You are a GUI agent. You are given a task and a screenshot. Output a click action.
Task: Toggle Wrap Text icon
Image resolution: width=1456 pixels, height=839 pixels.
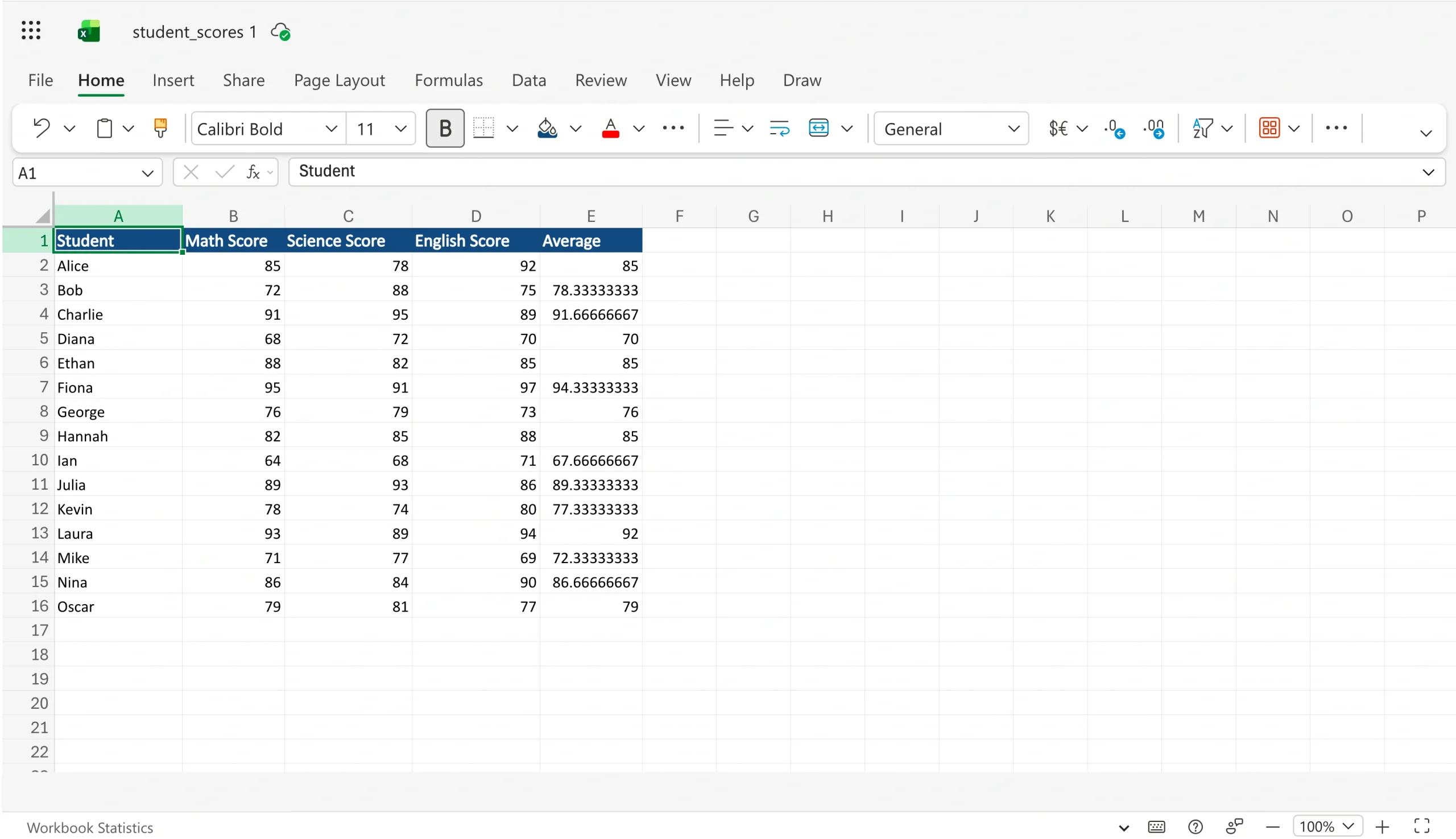click(x=779, y=128)
